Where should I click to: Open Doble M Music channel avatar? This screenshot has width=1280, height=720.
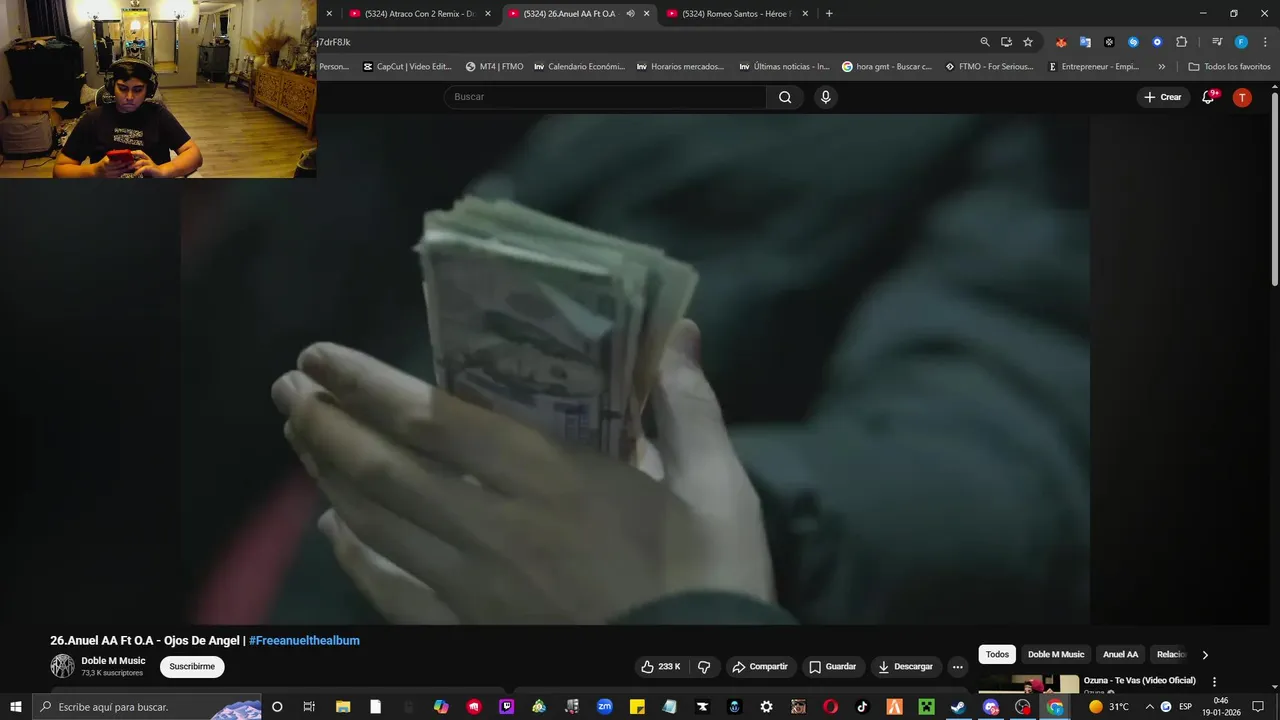63,666
